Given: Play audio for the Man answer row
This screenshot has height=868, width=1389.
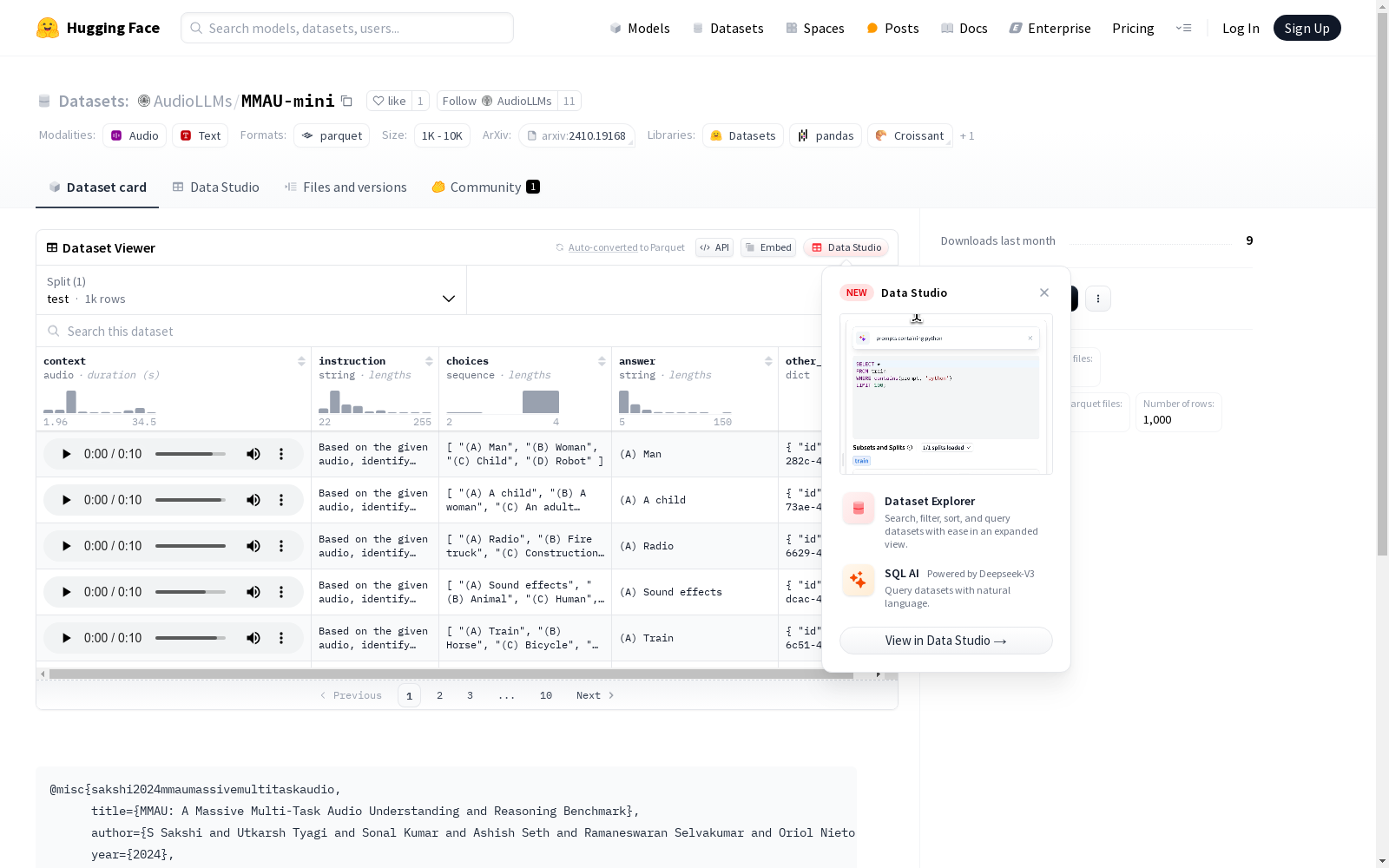Looking at the screenshot, I should point(66,454).
